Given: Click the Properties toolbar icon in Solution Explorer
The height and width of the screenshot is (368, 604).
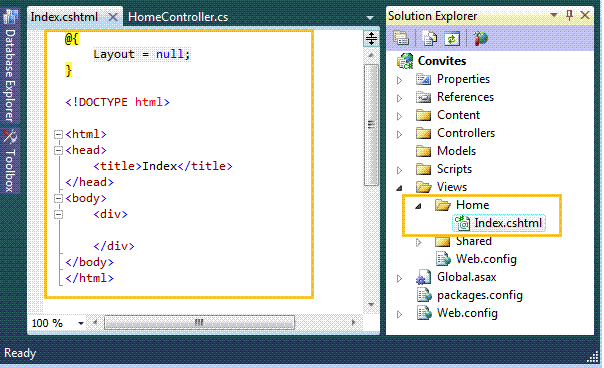Looking at the screenshot, I should 401,39.
